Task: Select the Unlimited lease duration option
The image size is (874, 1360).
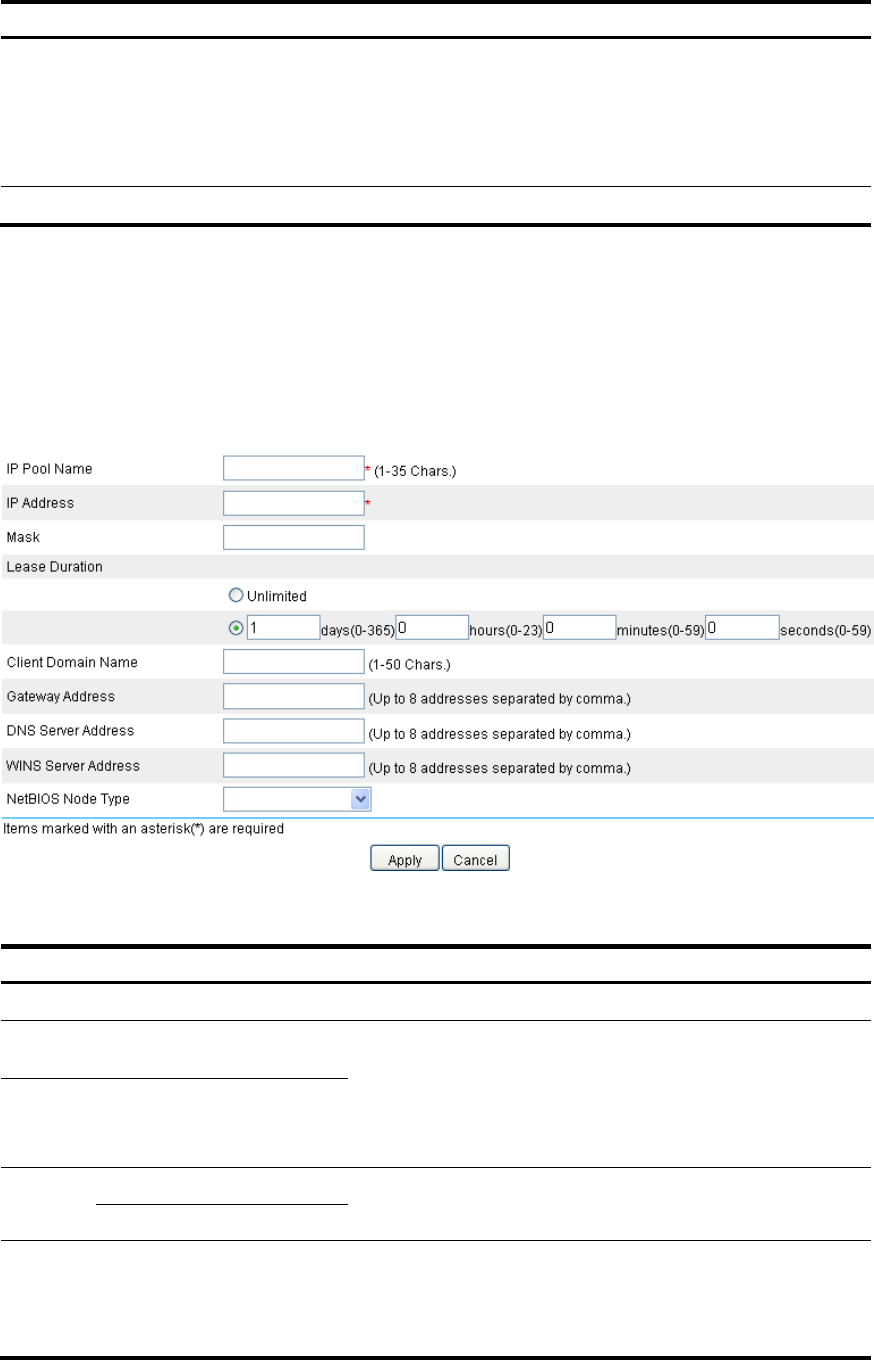Action: 235,595
